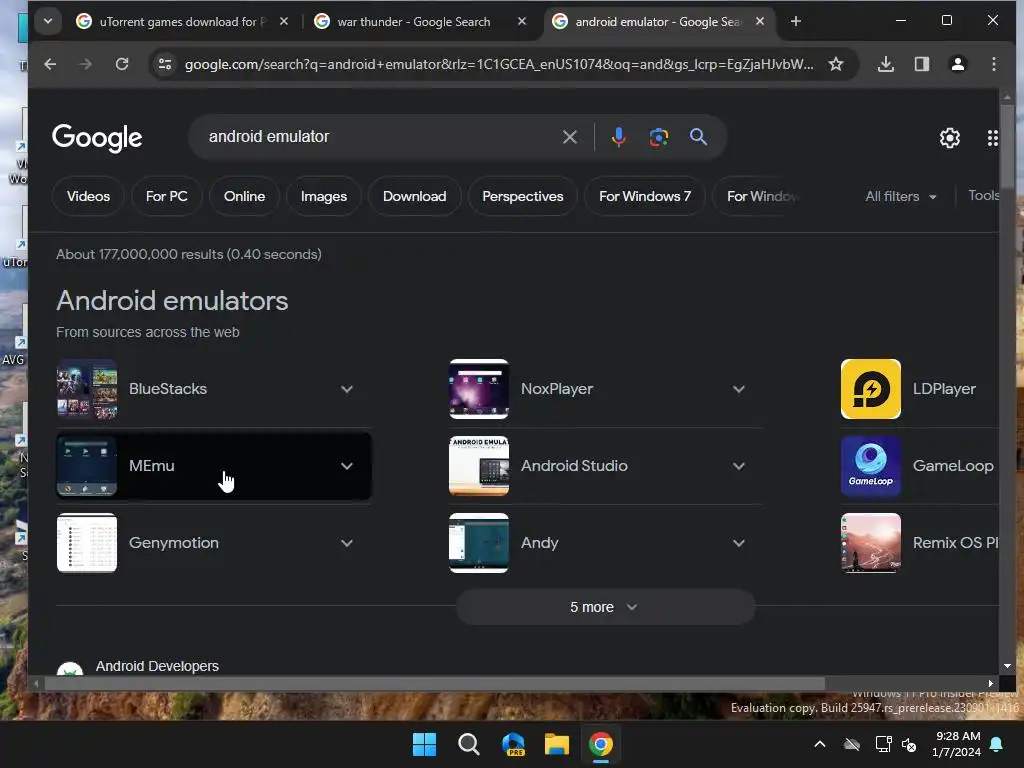Go back to the previous page
1024x768 pixels.
50,64
